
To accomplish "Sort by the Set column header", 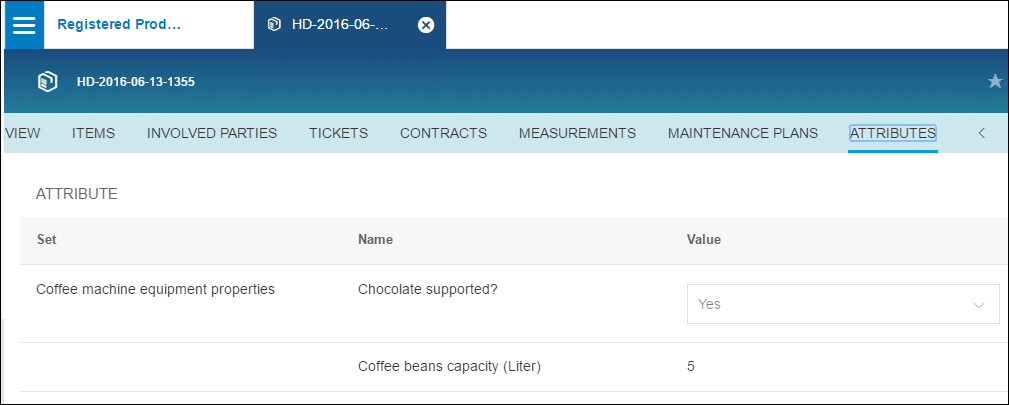I will pos(47,240).
